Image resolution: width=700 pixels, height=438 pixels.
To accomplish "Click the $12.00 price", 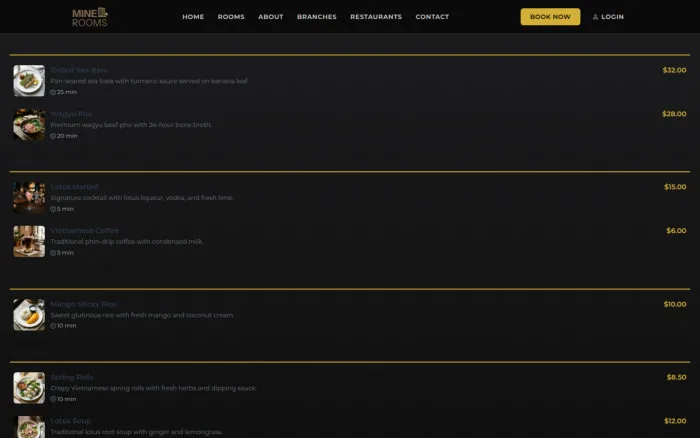I will 675,421.
